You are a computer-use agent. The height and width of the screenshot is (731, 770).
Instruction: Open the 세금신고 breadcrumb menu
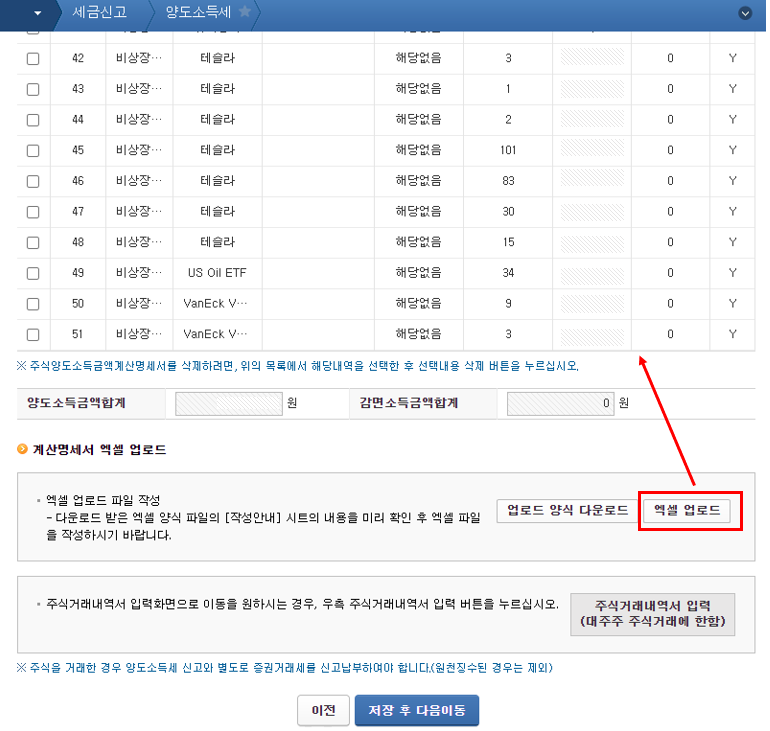click(100, 12)
